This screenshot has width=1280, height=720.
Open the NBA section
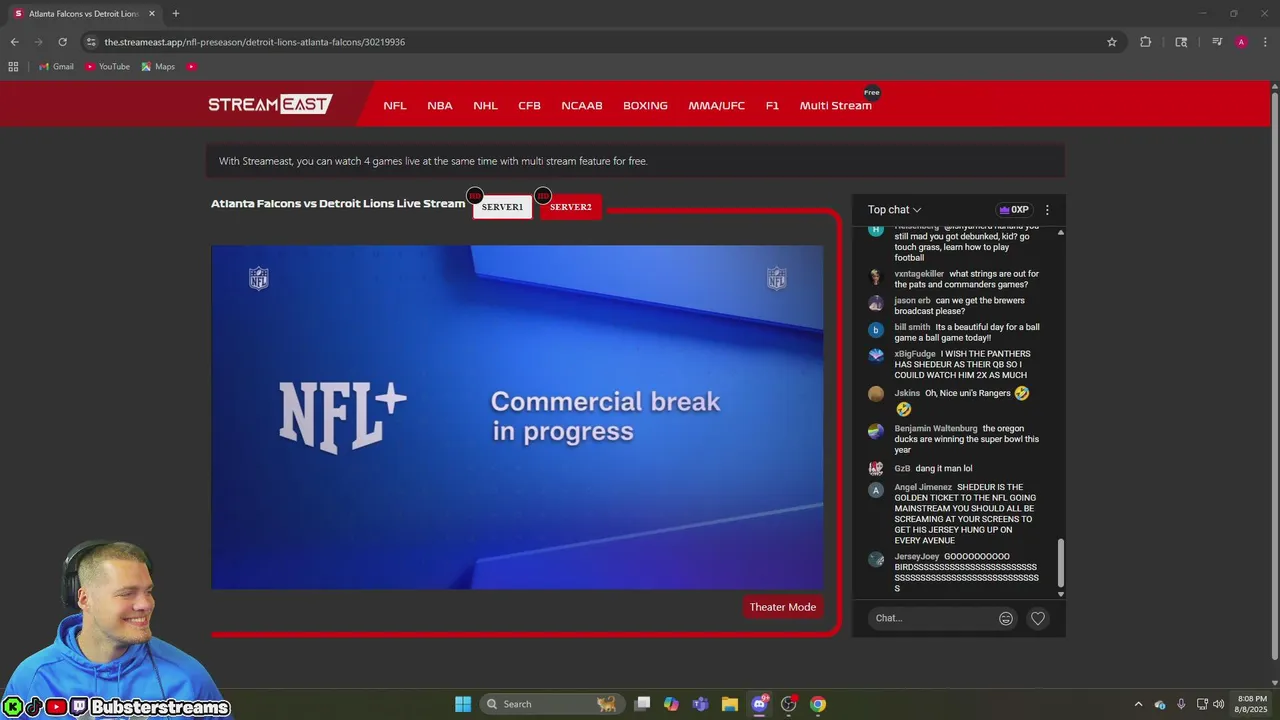440,105
